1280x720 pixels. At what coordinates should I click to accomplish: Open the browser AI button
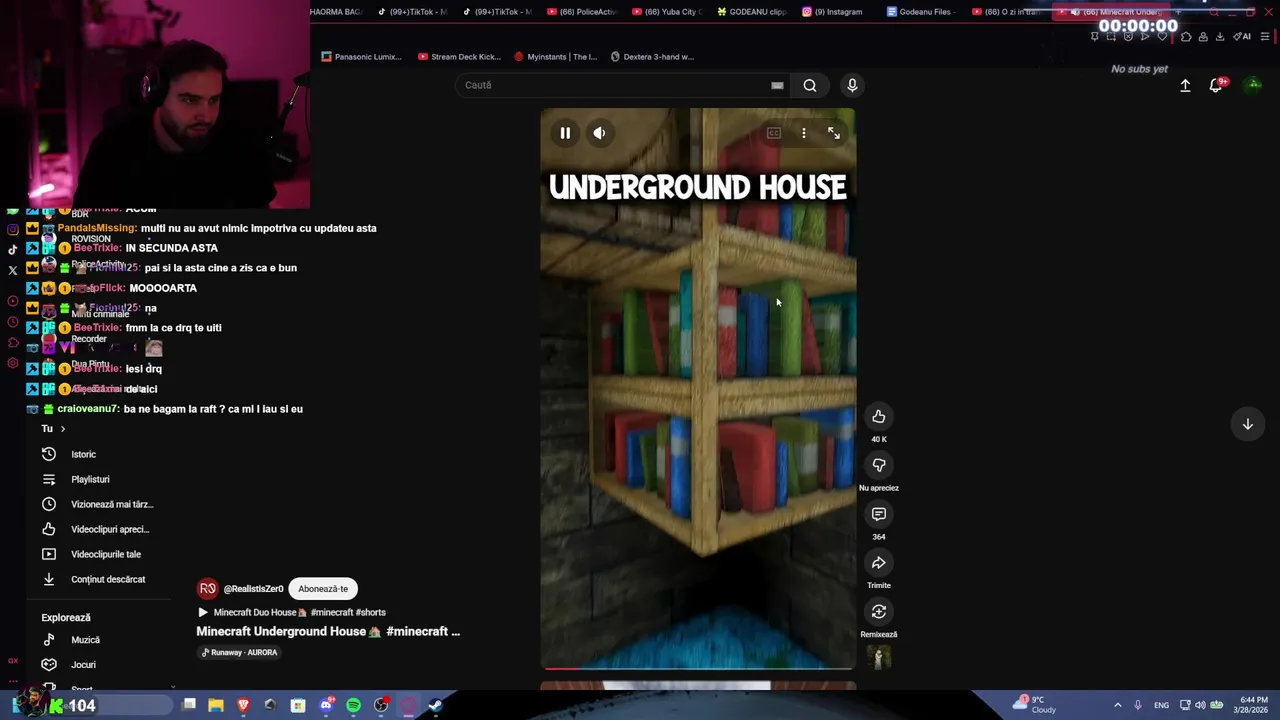coord(1243,37)
